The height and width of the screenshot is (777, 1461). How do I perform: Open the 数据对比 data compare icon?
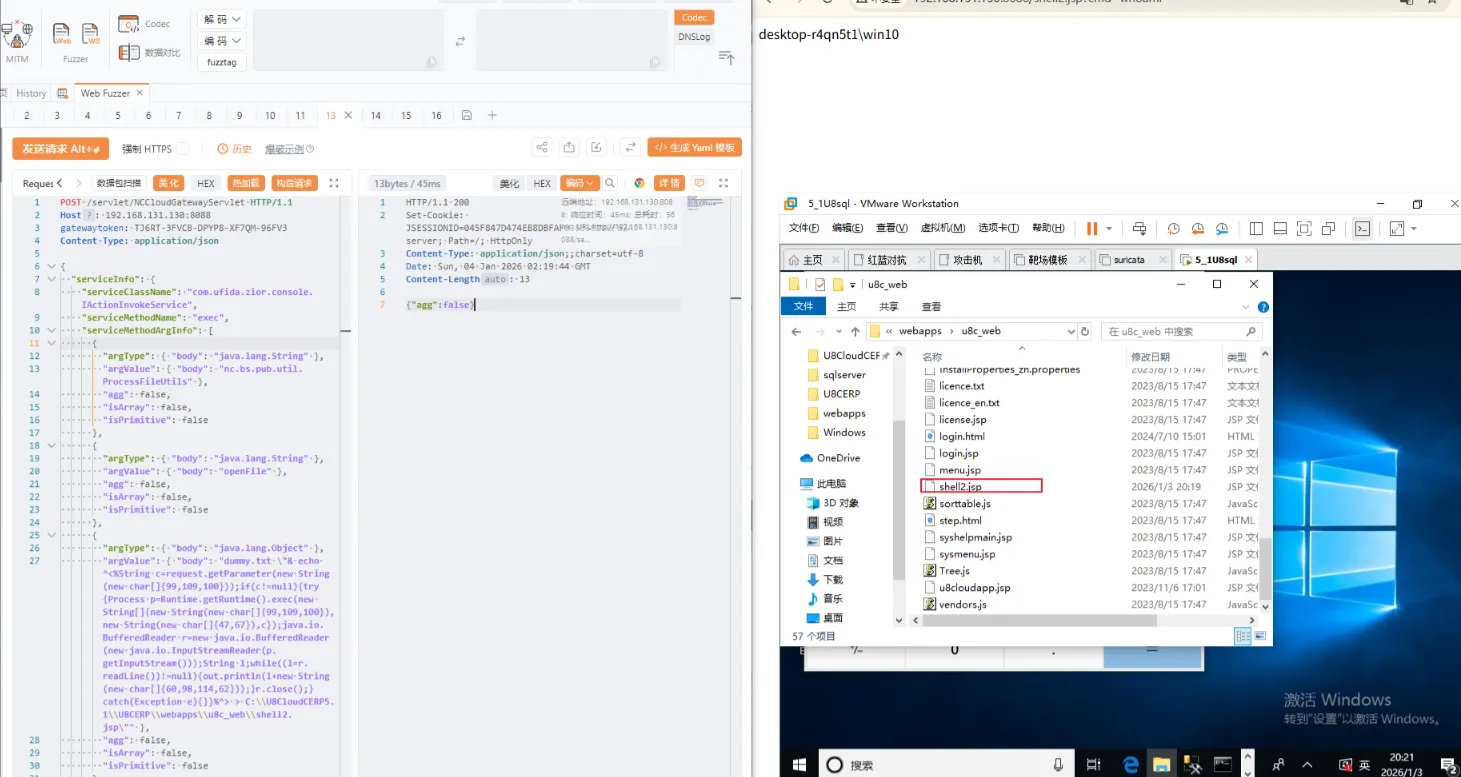pos(129,52)
